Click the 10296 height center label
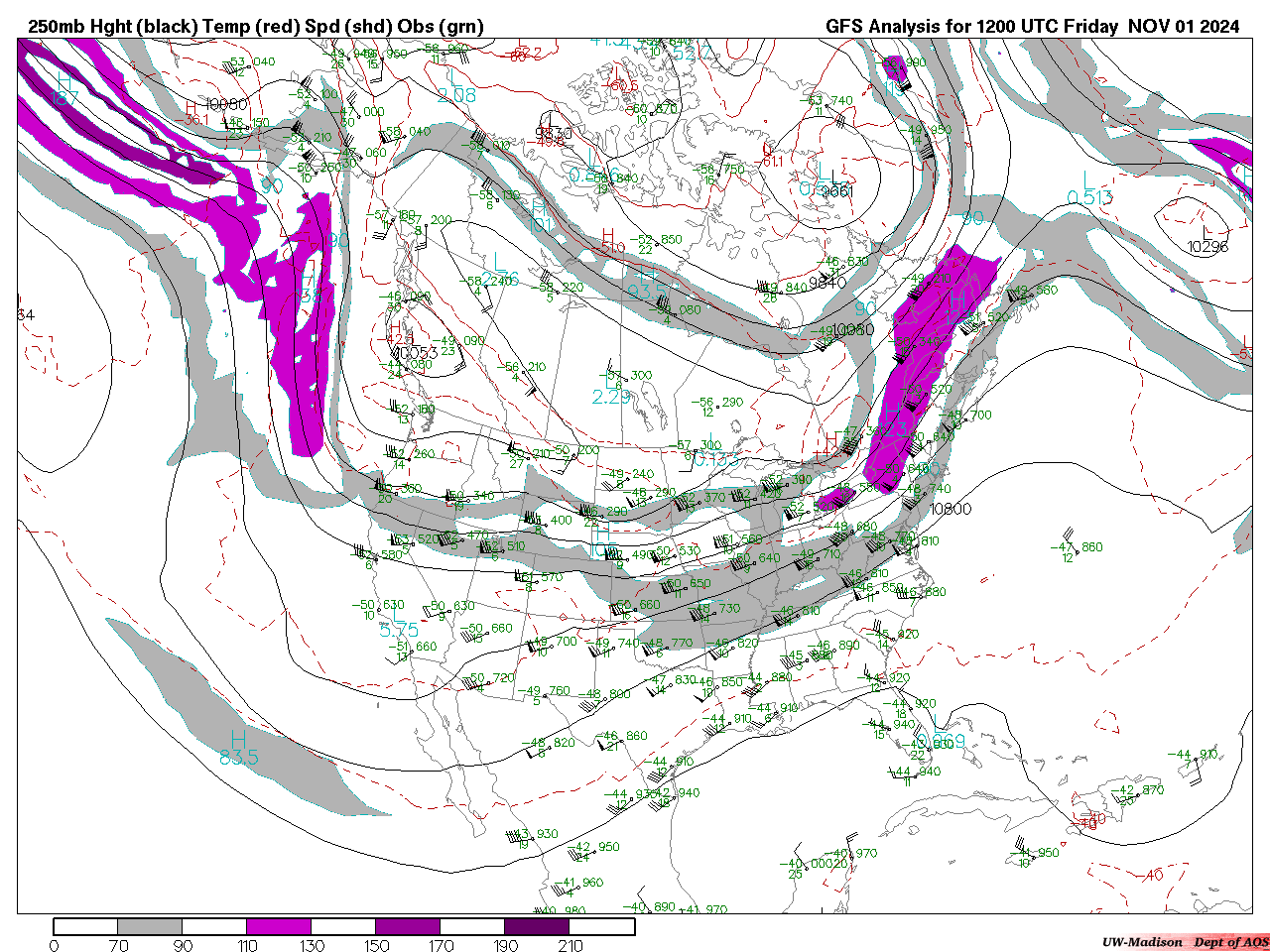The image size is (1270, 952). (1208, 246)
